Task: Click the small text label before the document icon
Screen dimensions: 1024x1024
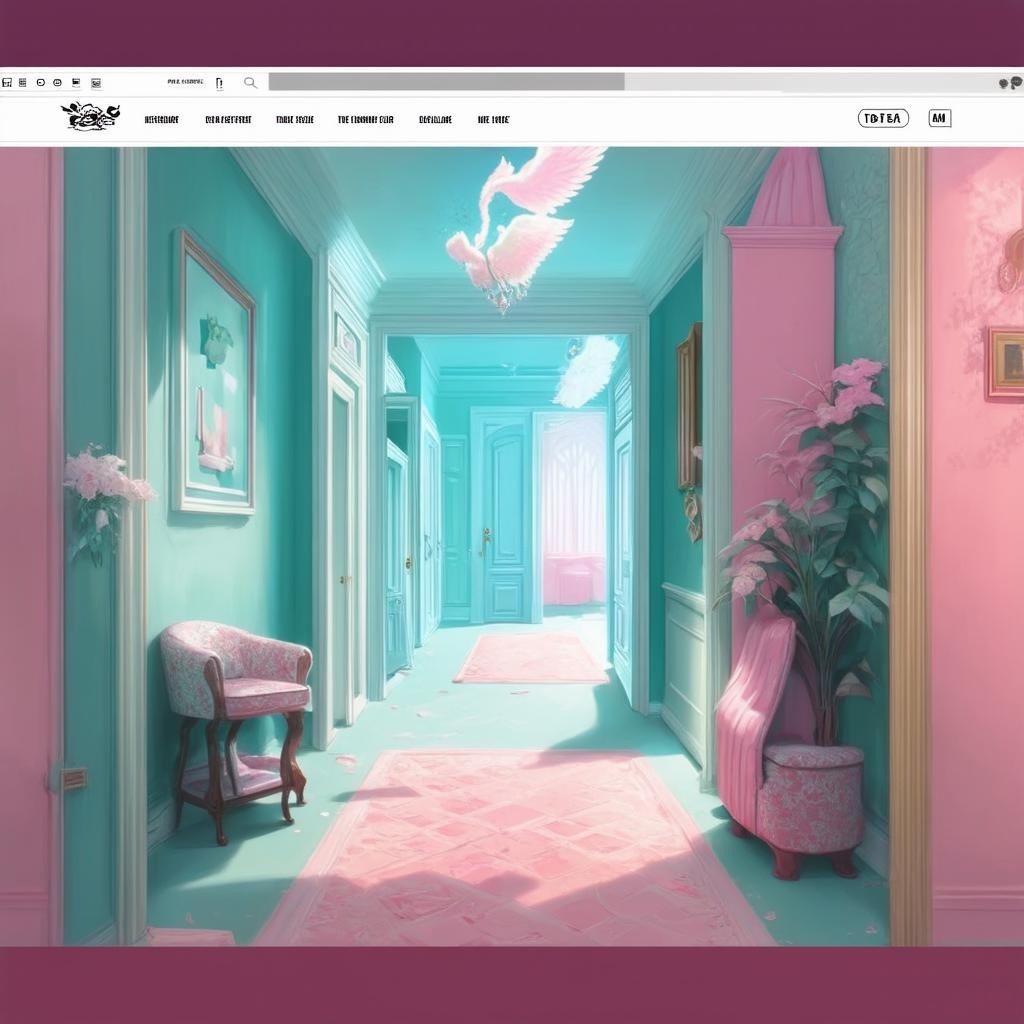Action: 185,82
